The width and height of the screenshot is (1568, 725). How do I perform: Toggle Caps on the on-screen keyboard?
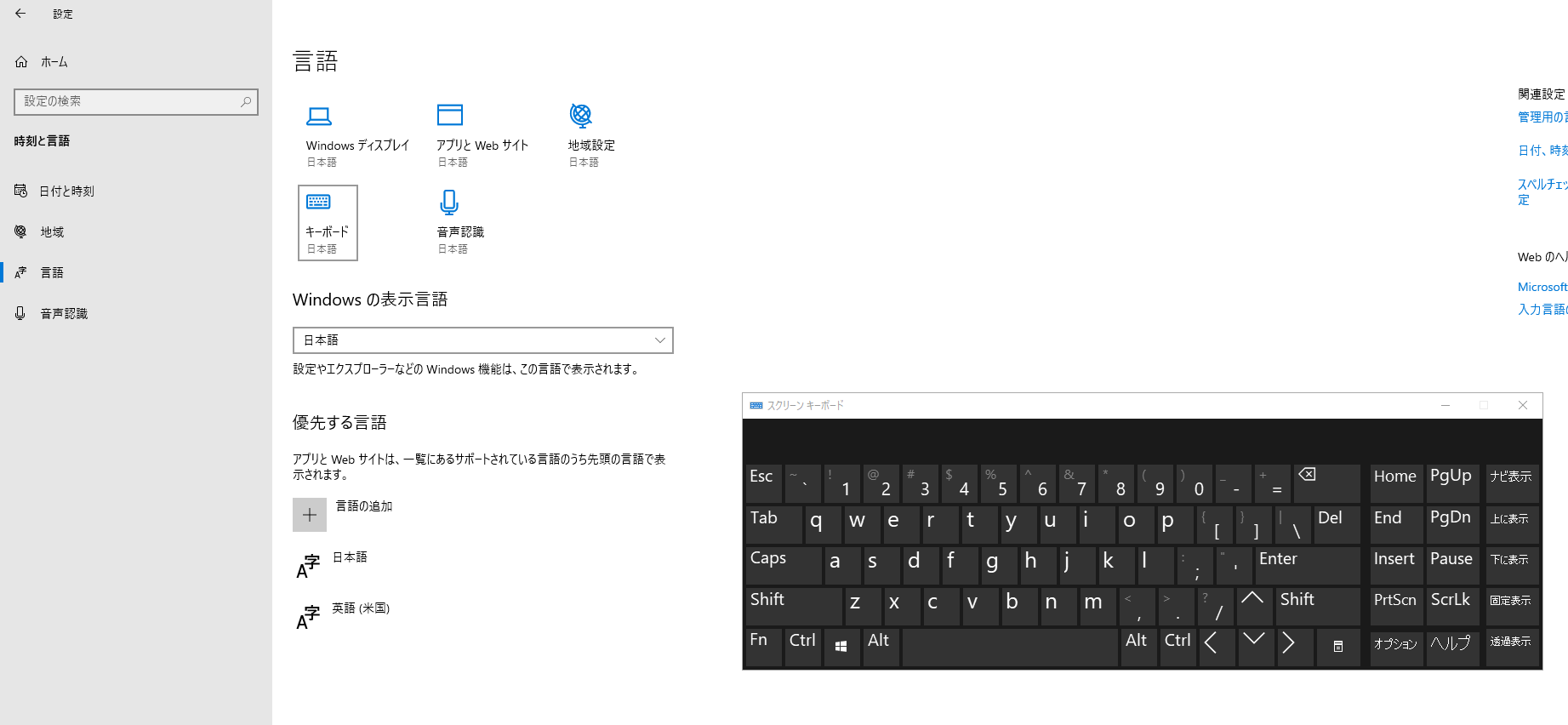pos(784,566)
